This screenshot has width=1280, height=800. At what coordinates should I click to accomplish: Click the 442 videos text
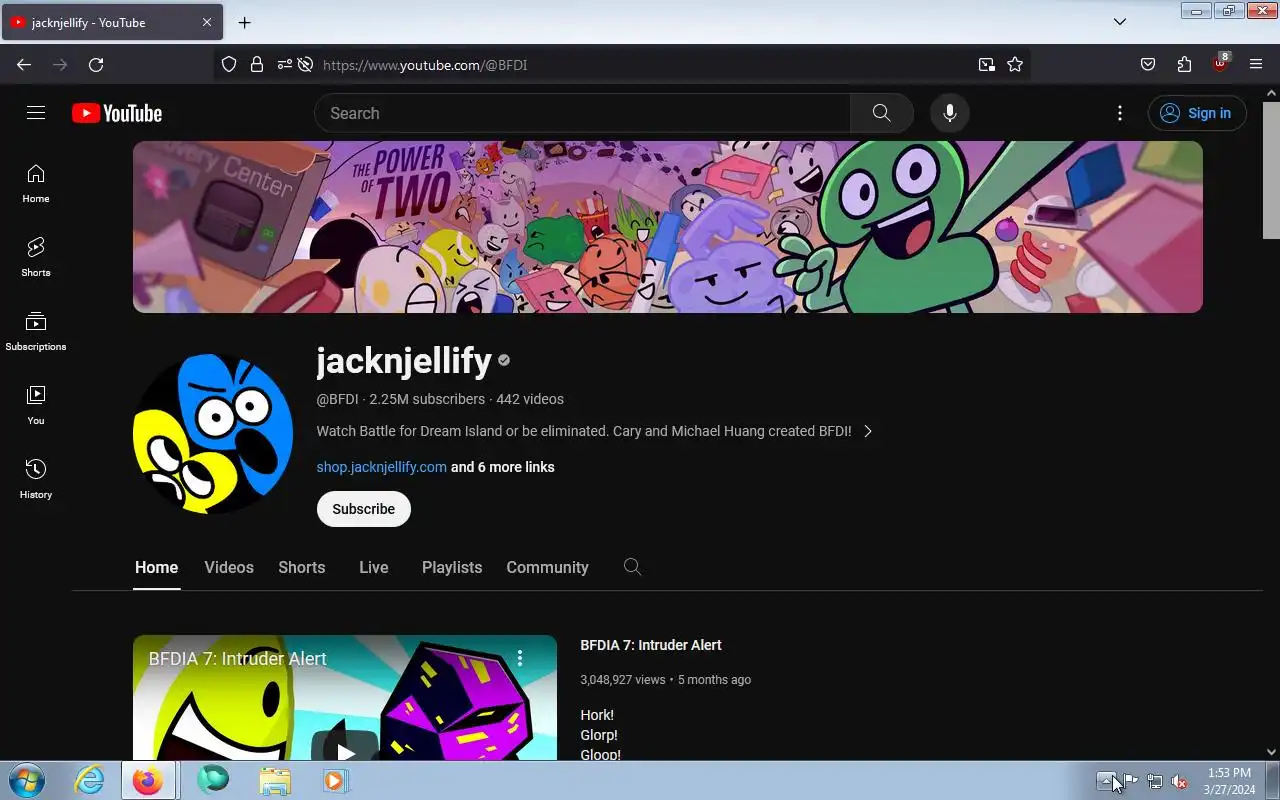[x=530, y=399]
